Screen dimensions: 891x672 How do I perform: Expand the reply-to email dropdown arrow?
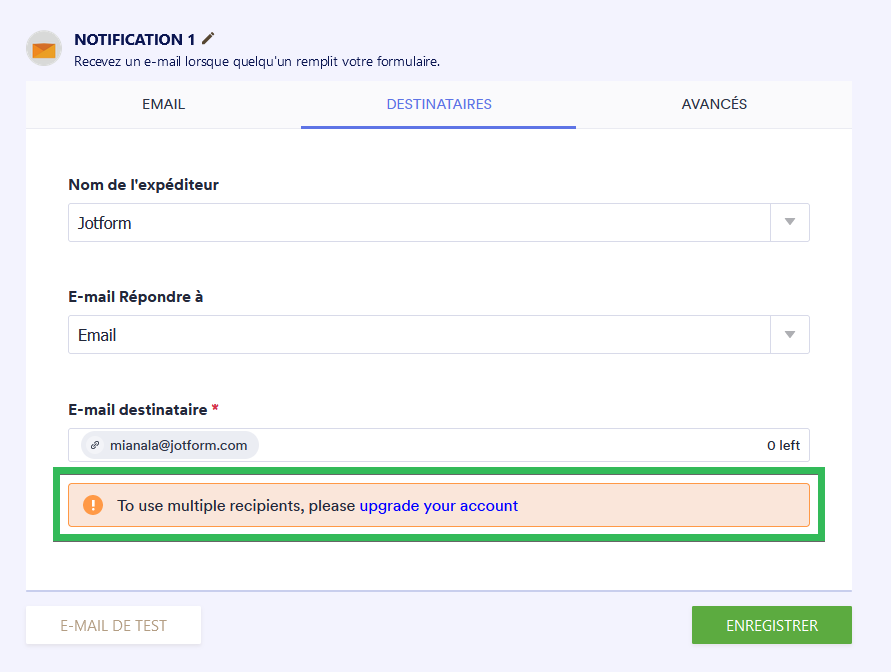click(789, 335)
